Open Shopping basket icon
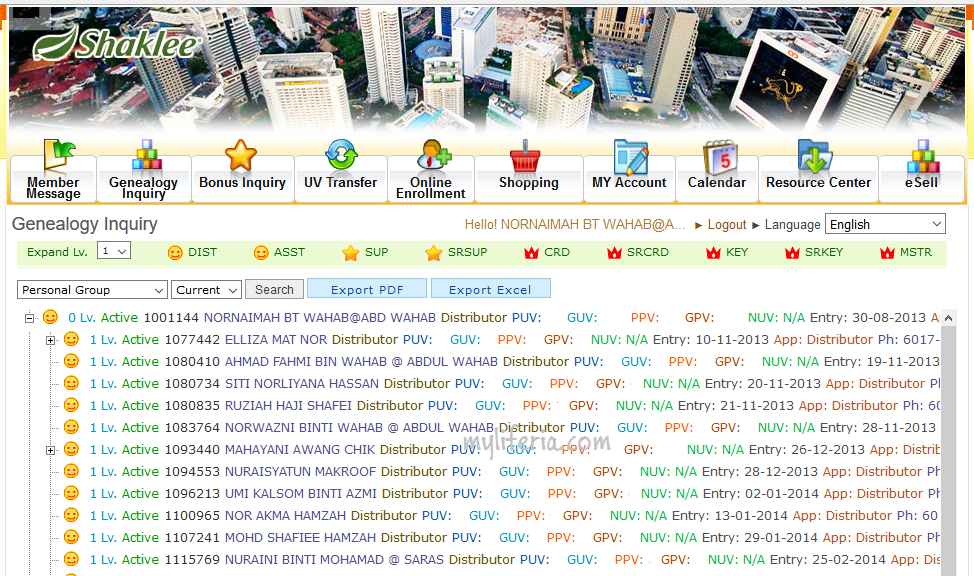The width and height of the screenshot is (974, 576). coord(526,156)
